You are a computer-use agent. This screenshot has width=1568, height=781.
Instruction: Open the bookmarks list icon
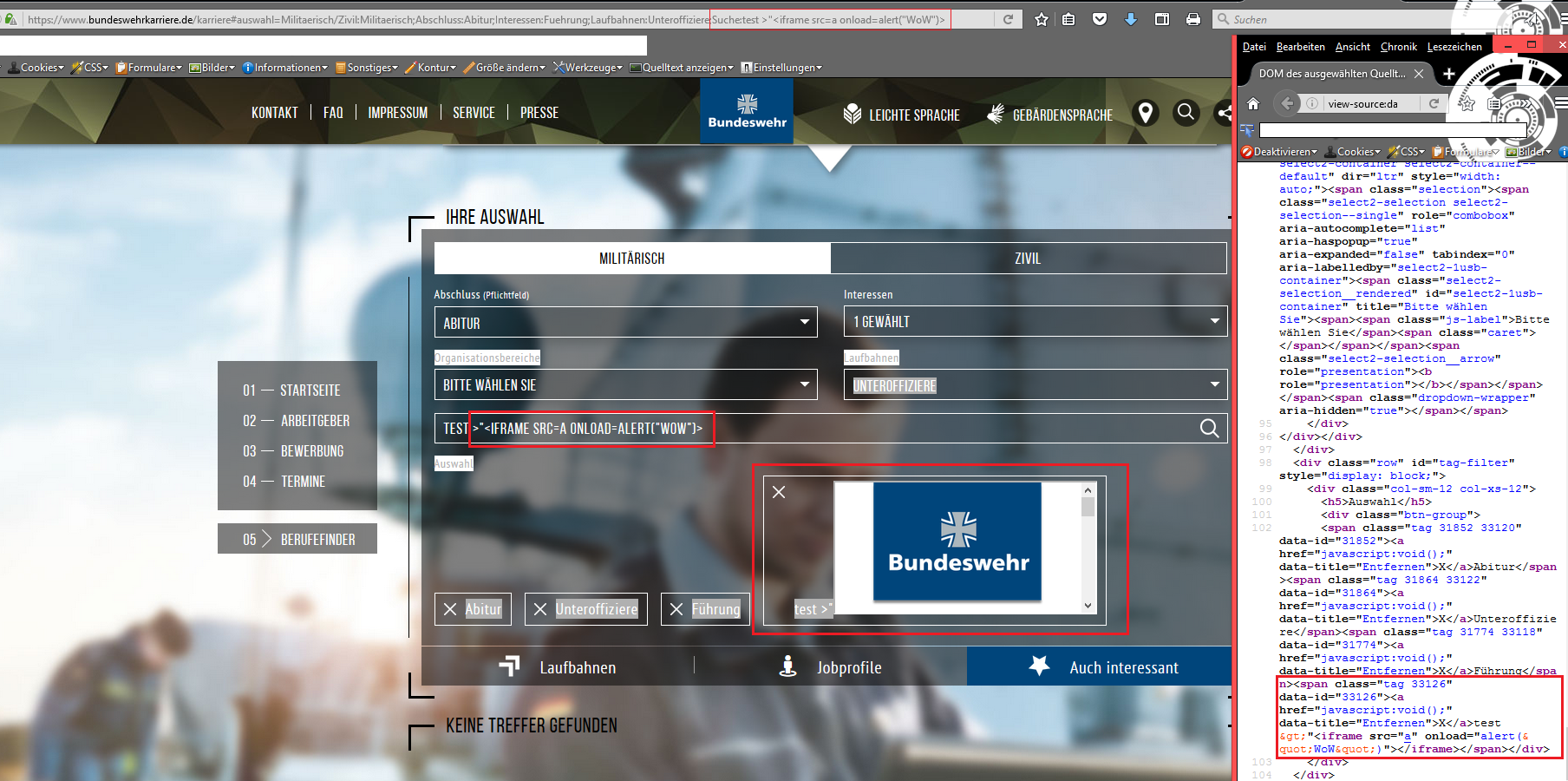(x=1068, y=19)
